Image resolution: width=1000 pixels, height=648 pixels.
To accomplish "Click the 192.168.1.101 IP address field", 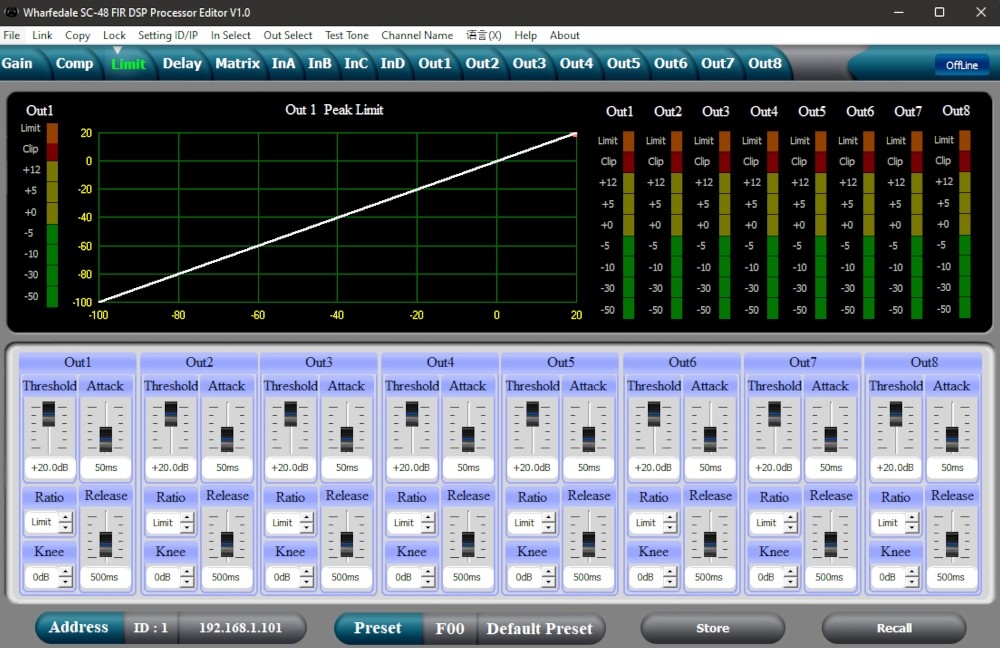I will (x=240, y=628).
